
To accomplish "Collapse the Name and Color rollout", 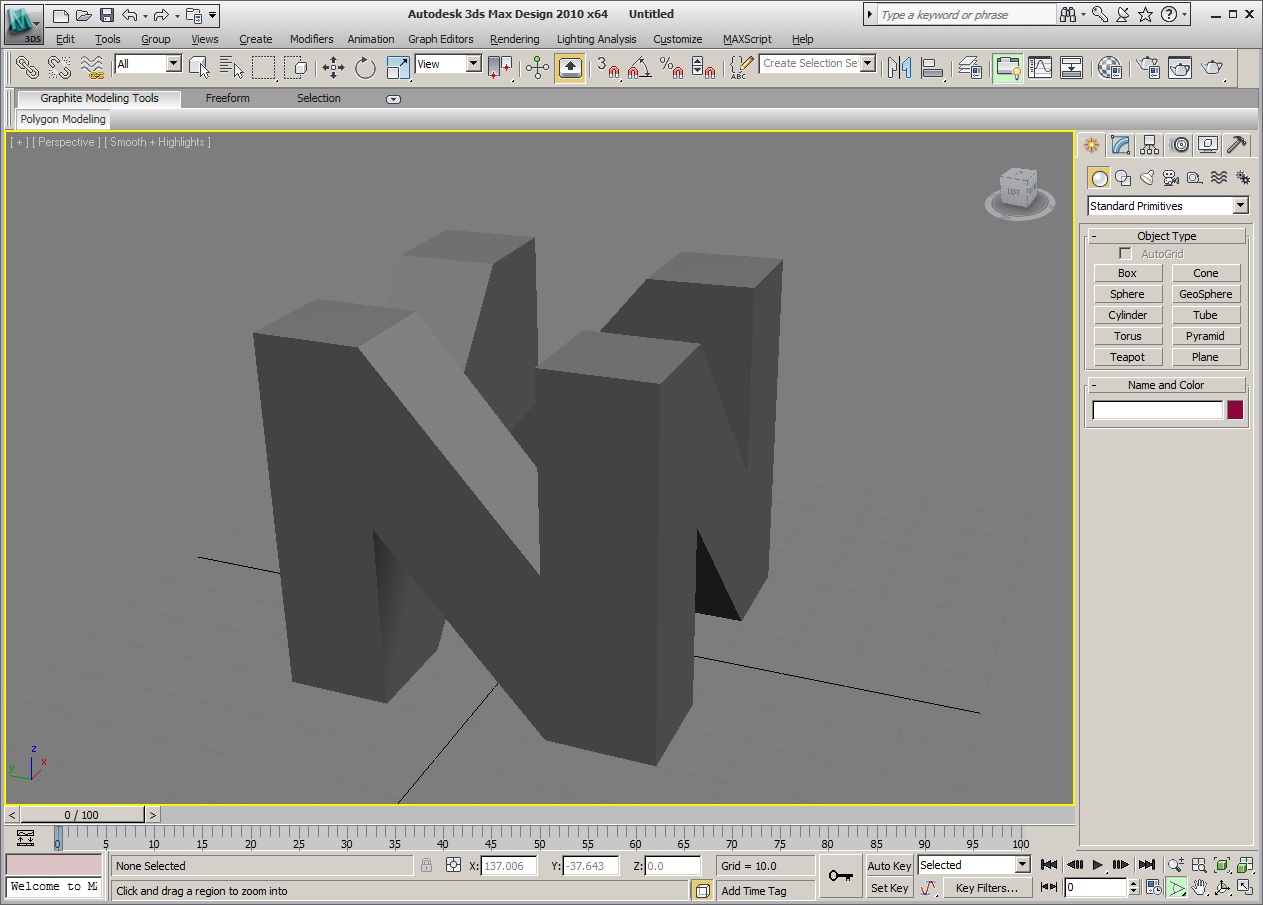I will (1166, 385).
